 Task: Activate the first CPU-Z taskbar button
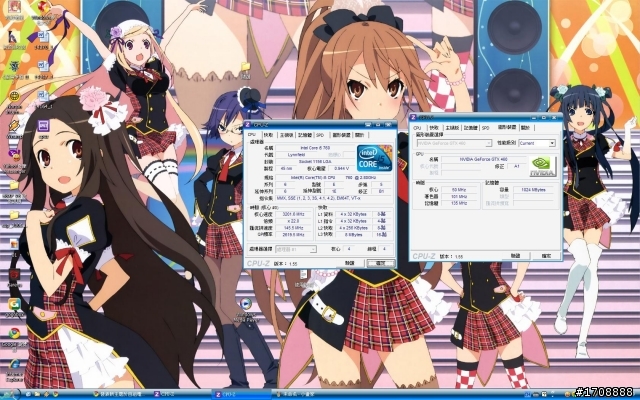pos(182,394)
